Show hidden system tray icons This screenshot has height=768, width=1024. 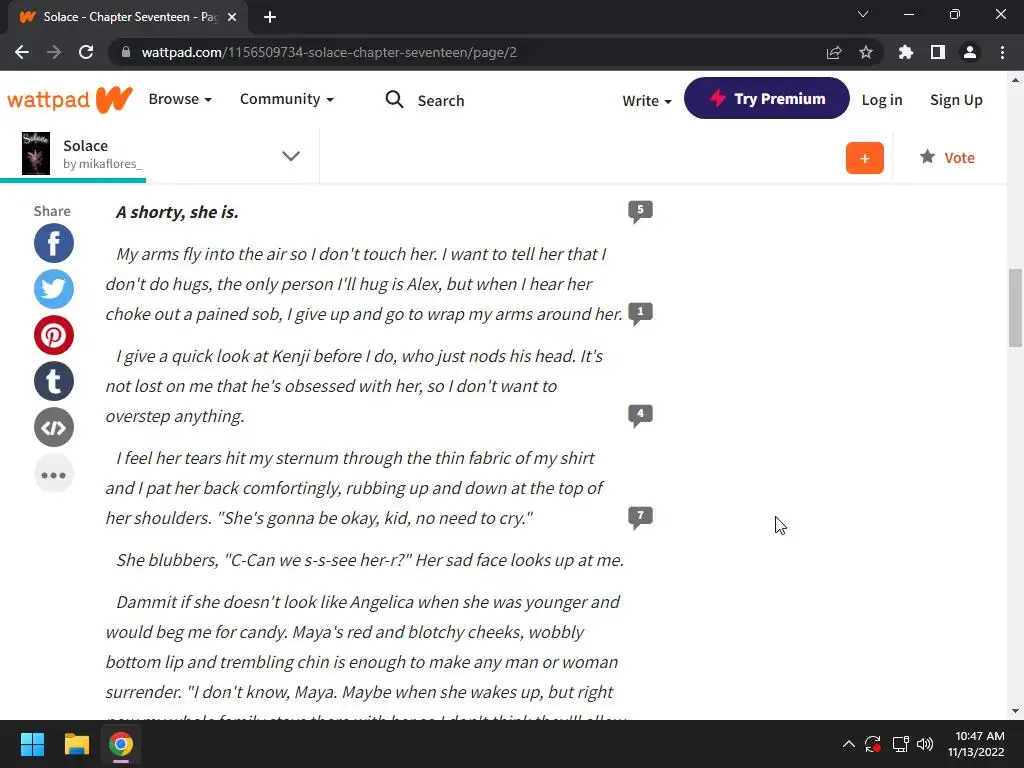point(848,744)
